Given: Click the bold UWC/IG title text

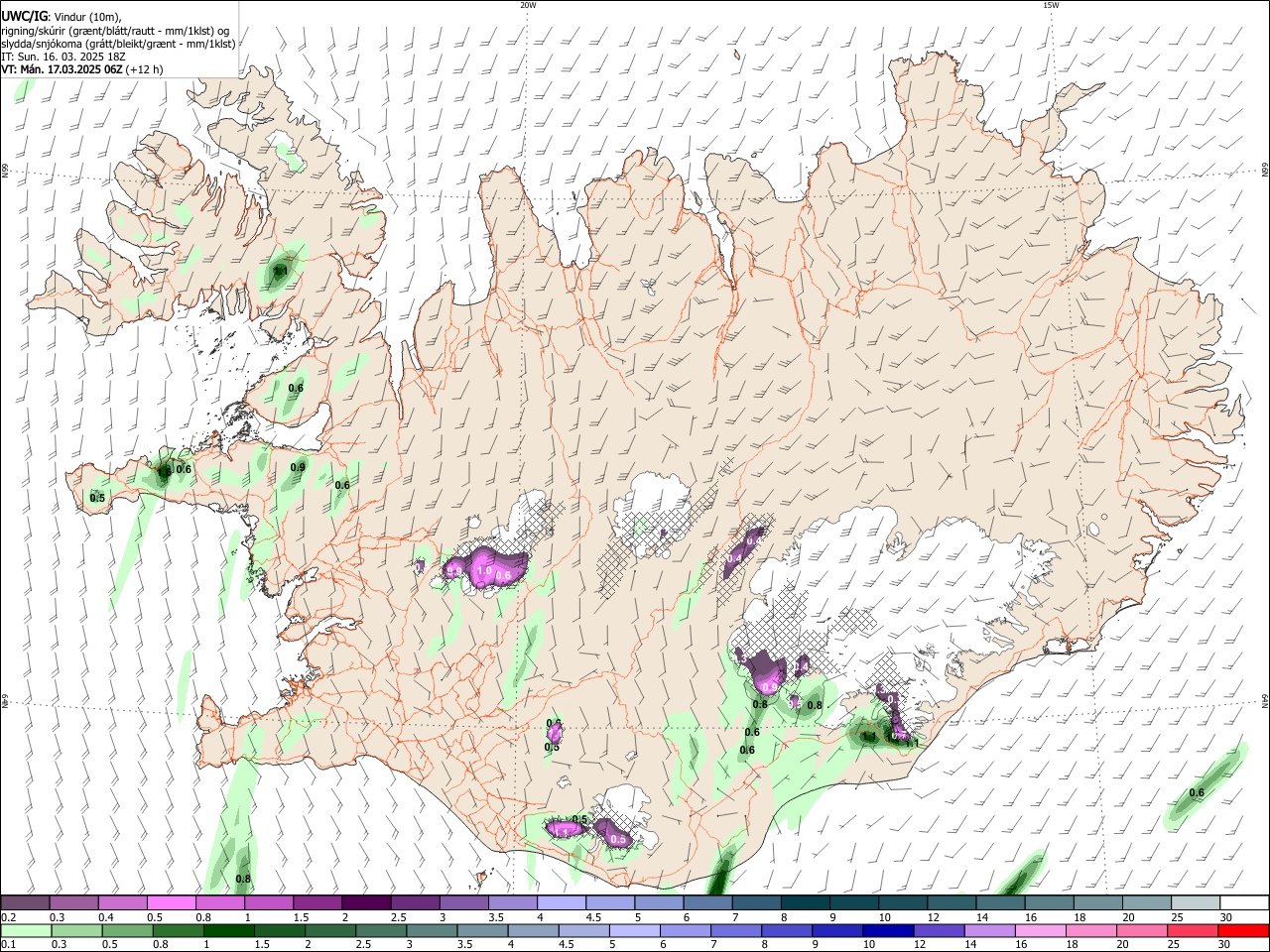Looking at the screenshot, I should pyautogui.click(x=25, y=15).
